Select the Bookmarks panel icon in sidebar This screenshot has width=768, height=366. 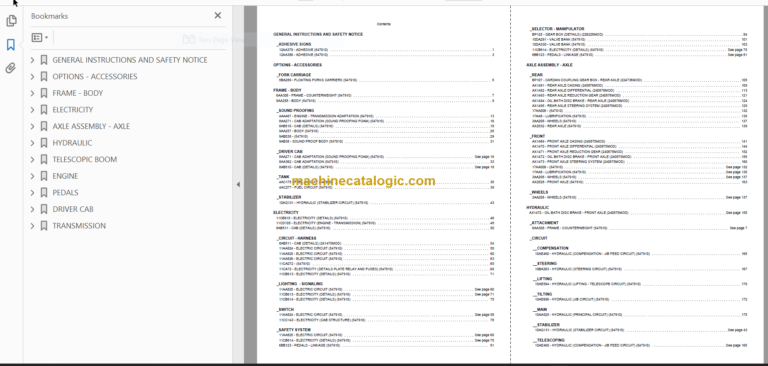coord(11,45)
